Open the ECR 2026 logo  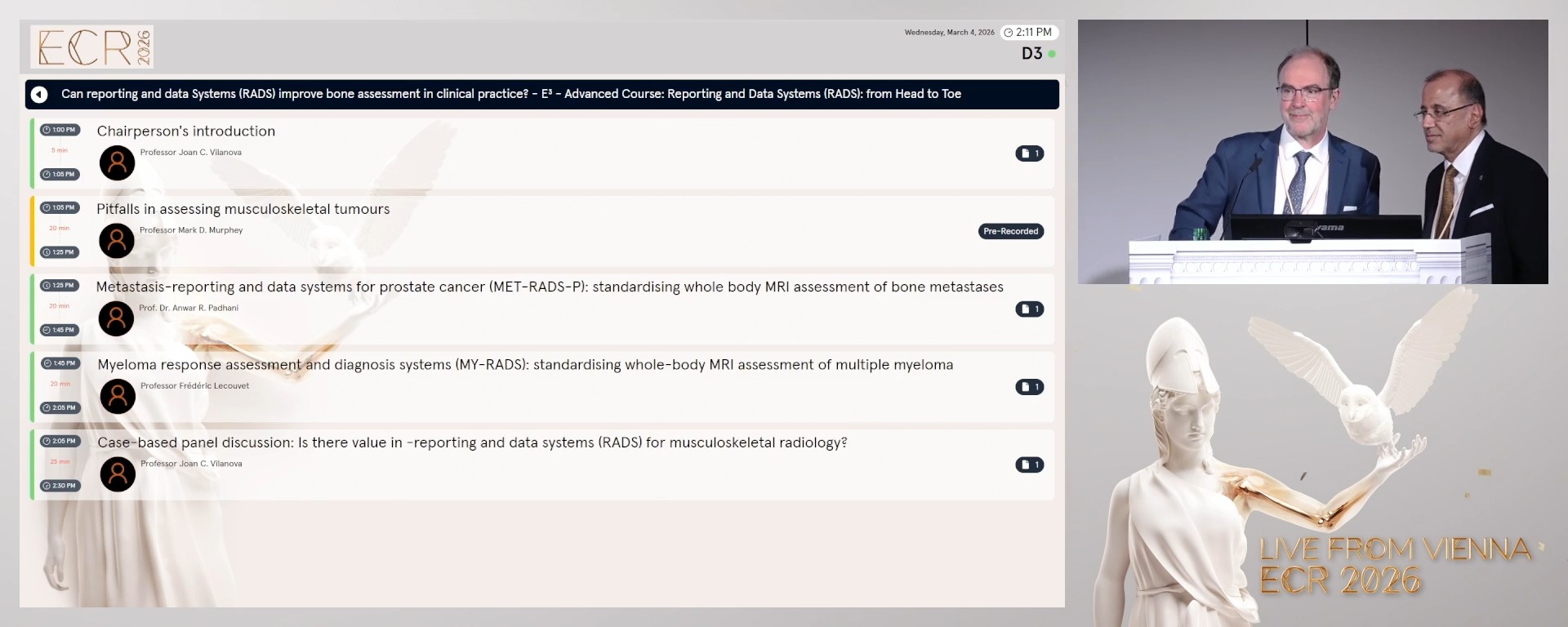92,47
